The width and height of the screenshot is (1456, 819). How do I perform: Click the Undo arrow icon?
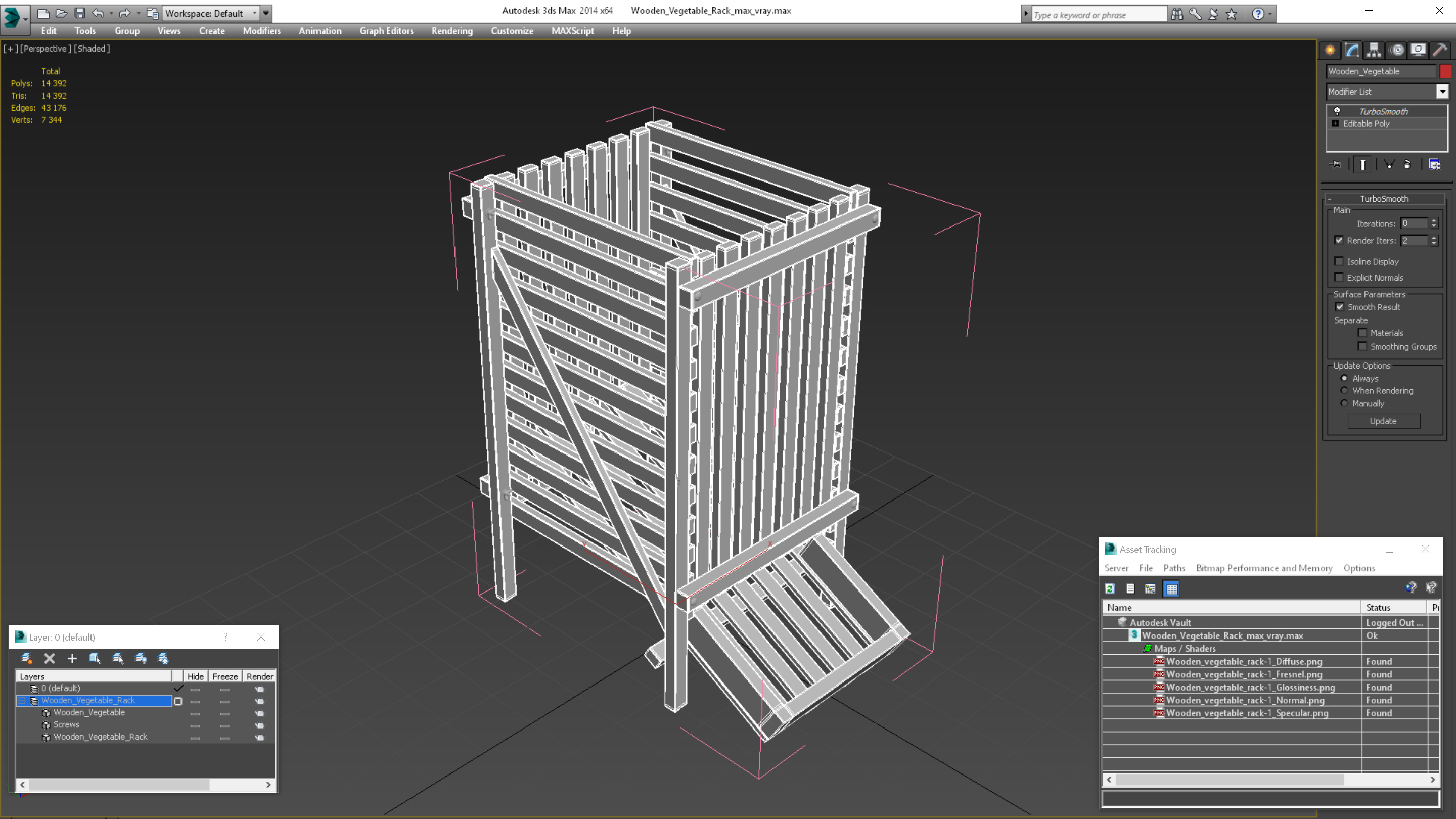coord(98,13)
